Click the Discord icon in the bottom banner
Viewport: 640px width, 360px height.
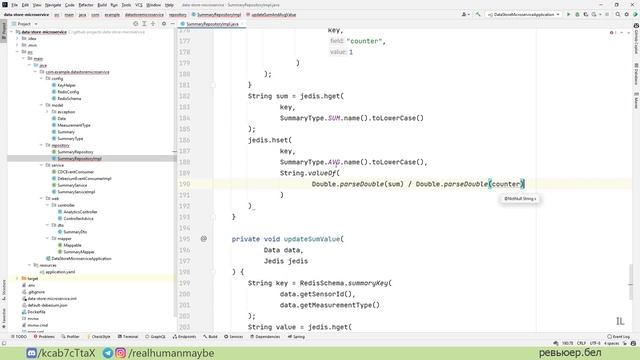pyautogui.click(x=31, y=353)
